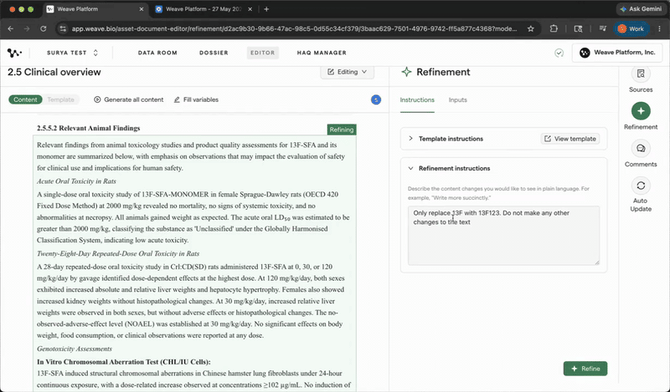The width and height of the screenshot is (670, 392).
Task: Open the Work profile button
Action: click(631, 29)
